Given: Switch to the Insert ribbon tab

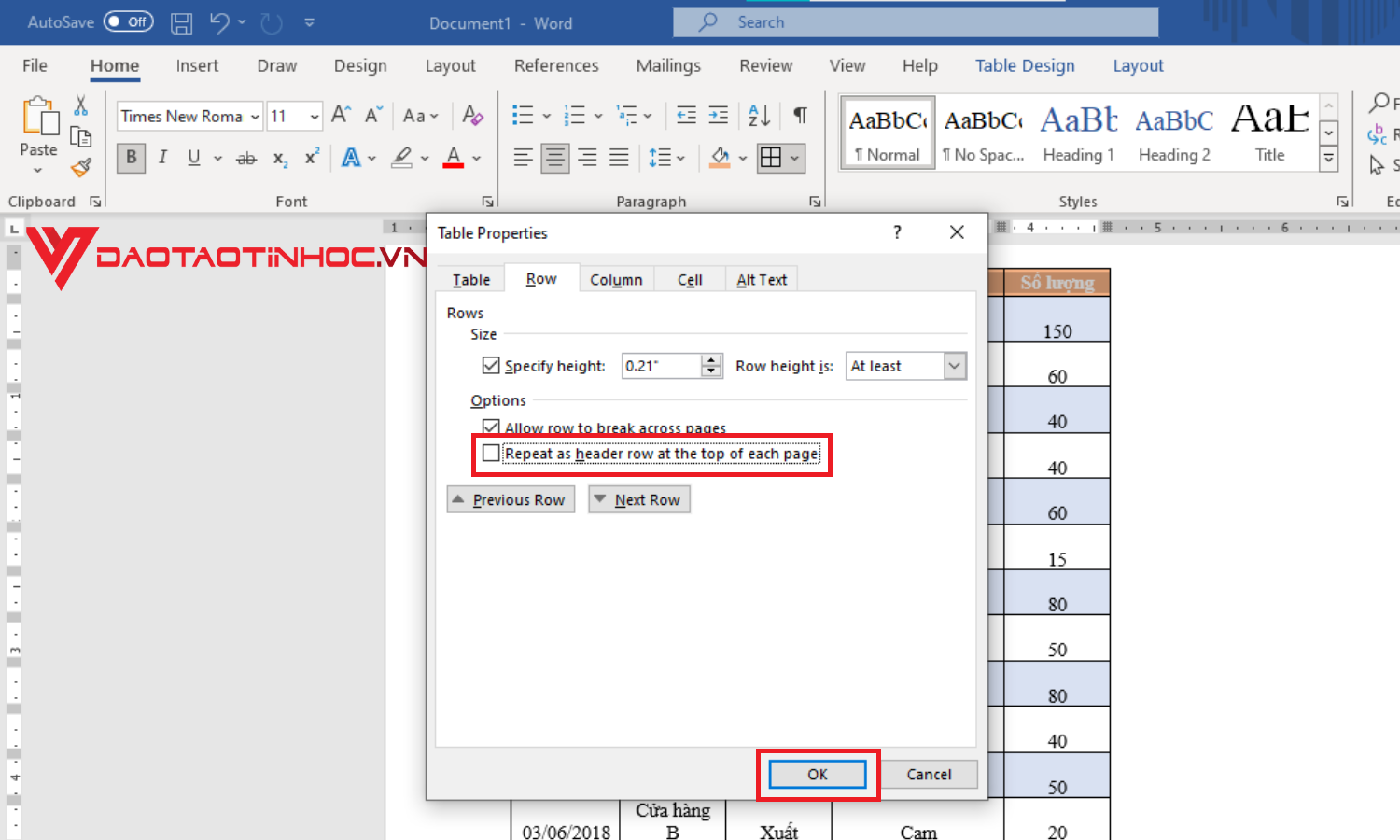Looking at the screenshot, I should point(197,65).
